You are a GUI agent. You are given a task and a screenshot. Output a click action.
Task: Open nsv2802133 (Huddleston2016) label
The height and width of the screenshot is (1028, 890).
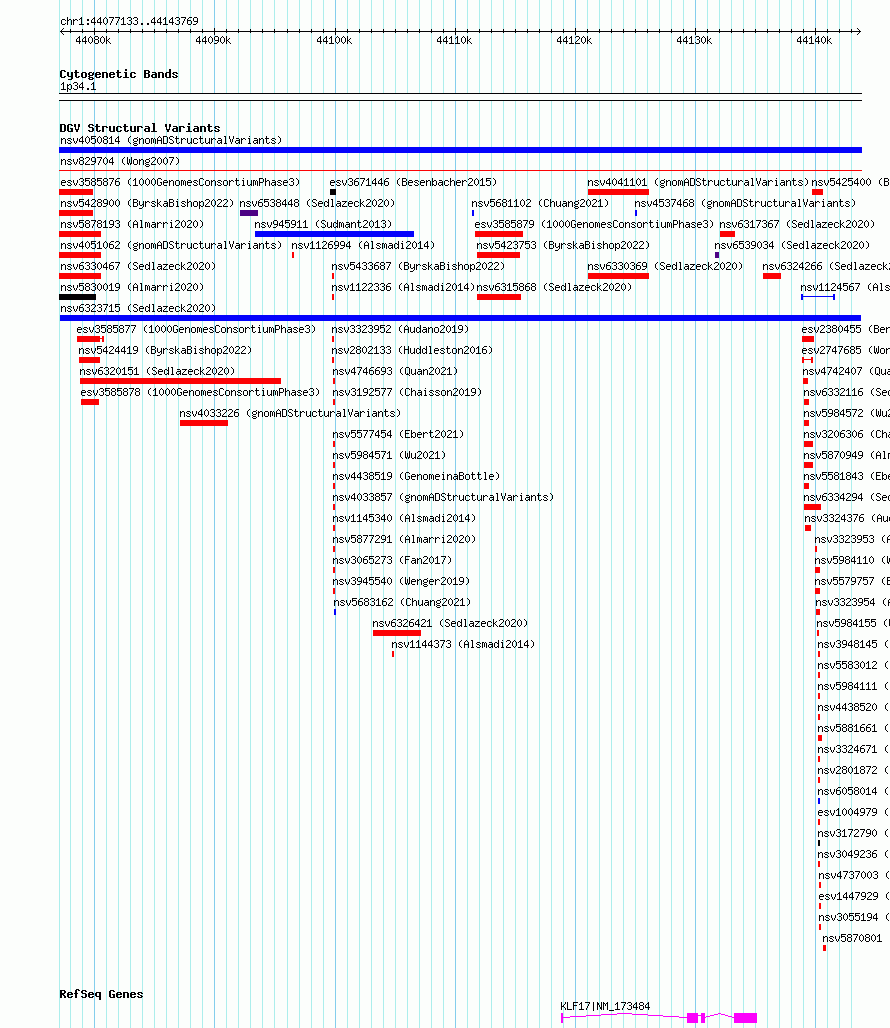tap(412, 350)
